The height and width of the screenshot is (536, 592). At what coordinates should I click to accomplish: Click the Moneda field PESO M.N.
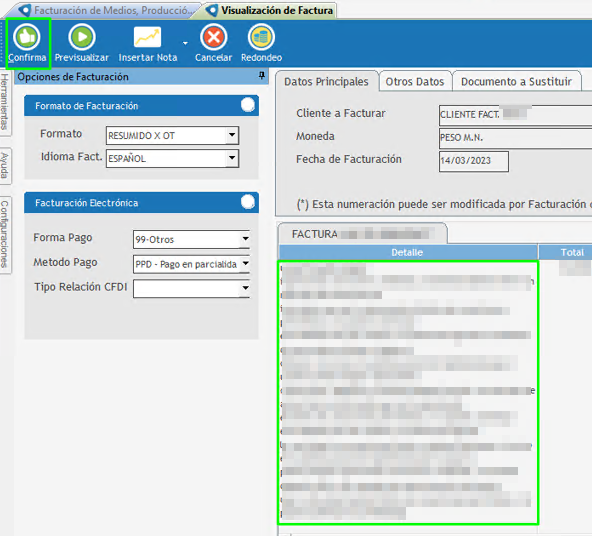point(515,138)
